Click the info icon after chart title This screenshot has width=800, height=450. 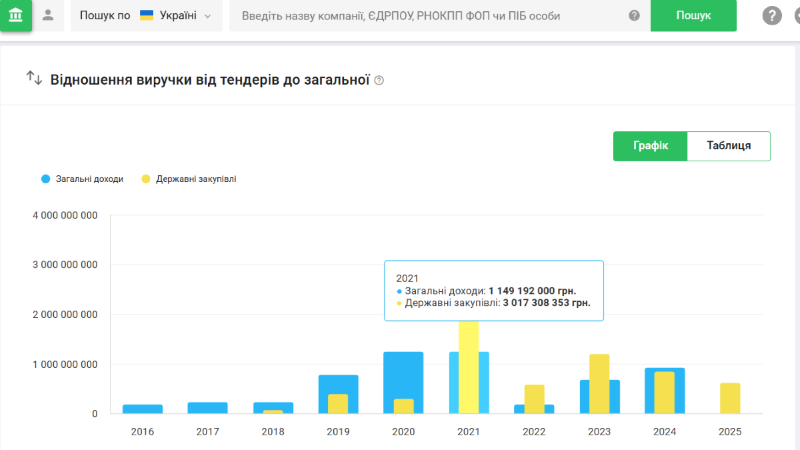point(379,80)
